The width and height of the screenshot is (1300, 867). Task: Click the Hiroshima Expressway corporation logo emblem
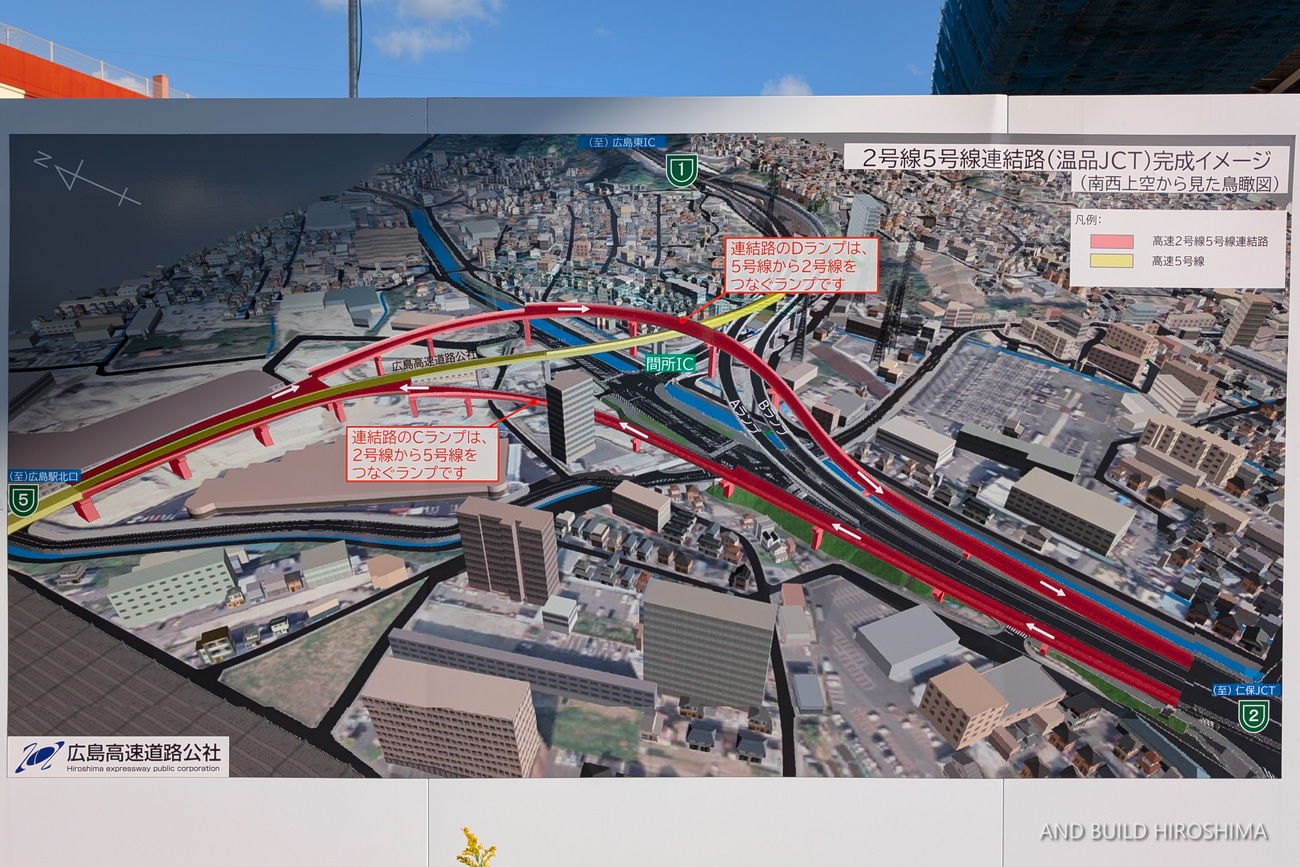[x=38, y=757]
